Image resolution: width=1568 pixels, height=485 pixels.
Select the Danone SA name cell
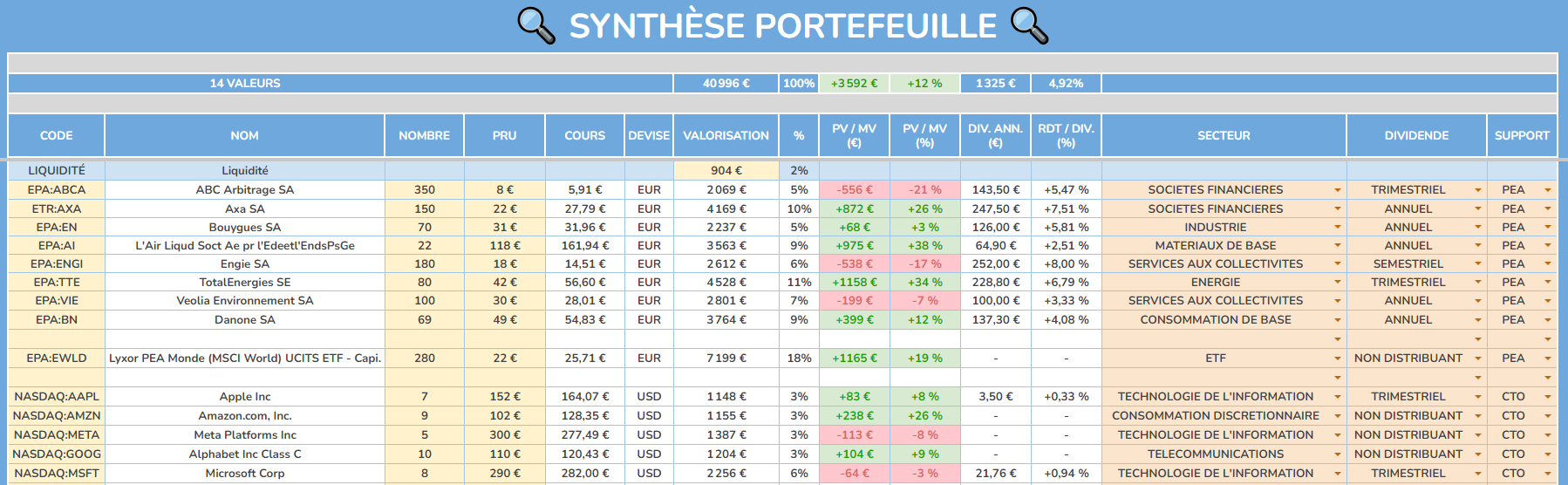(x=245, y=320)
